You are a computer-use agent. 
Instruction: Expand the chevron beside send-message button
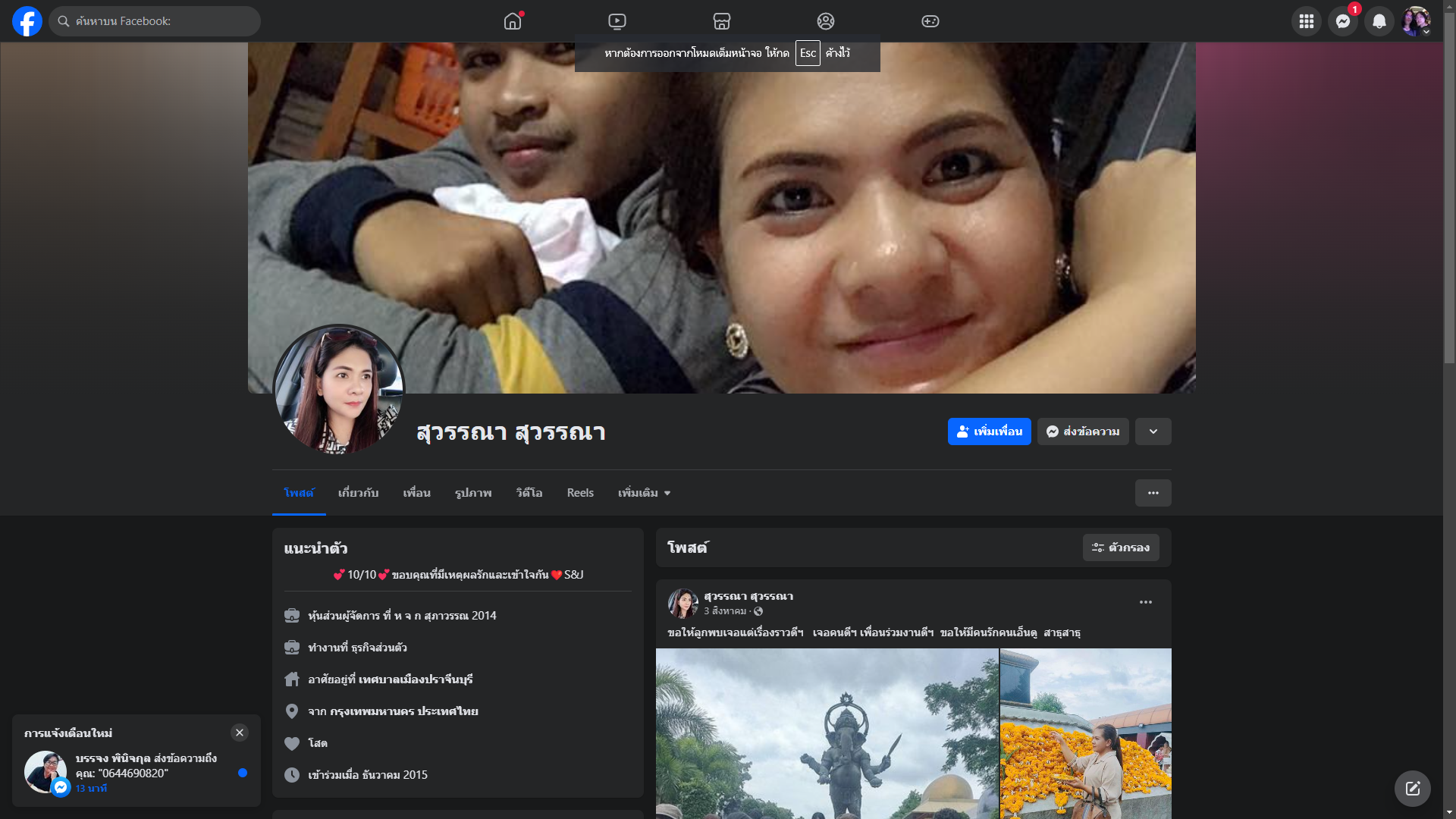click(1153, 431)
